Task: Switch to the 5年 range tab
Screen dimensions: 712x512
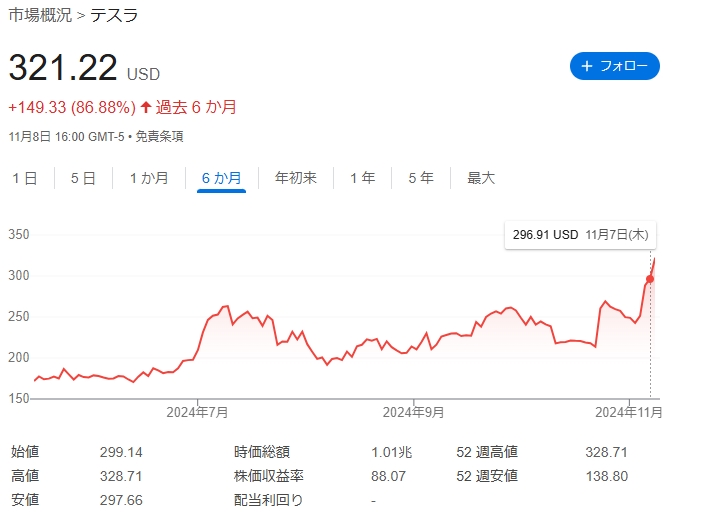Action: point(421,178)
